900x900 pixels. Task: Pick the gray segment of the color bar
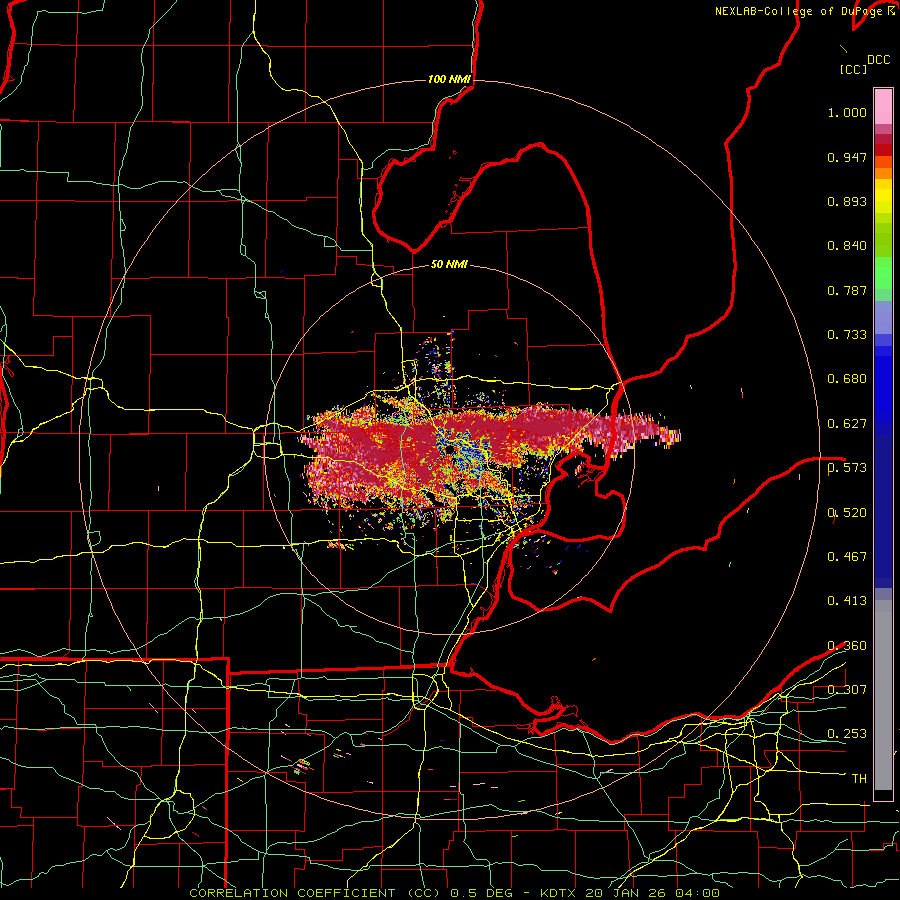(883, 695)
